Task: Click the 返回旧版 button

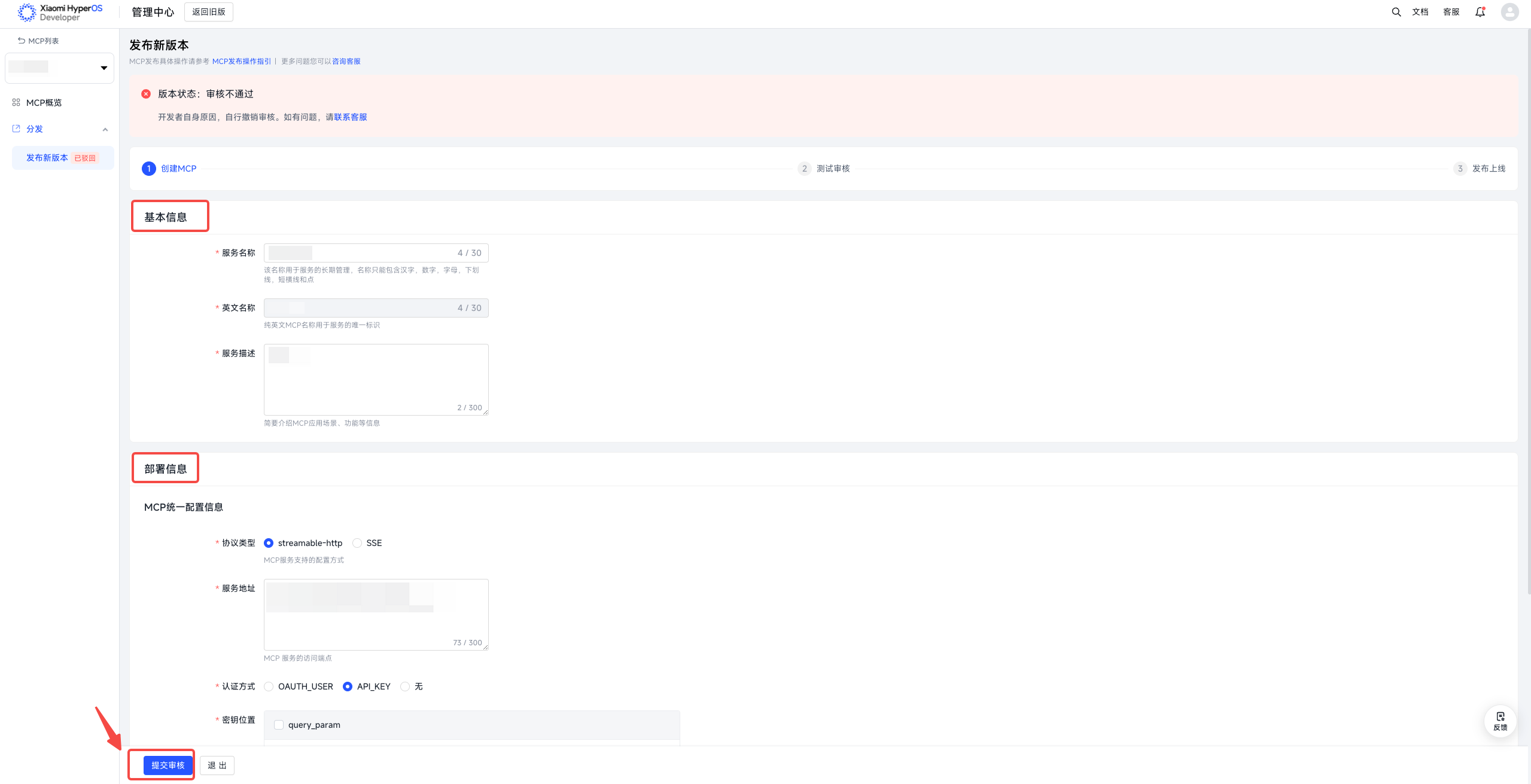Action: tap(208, 12)
